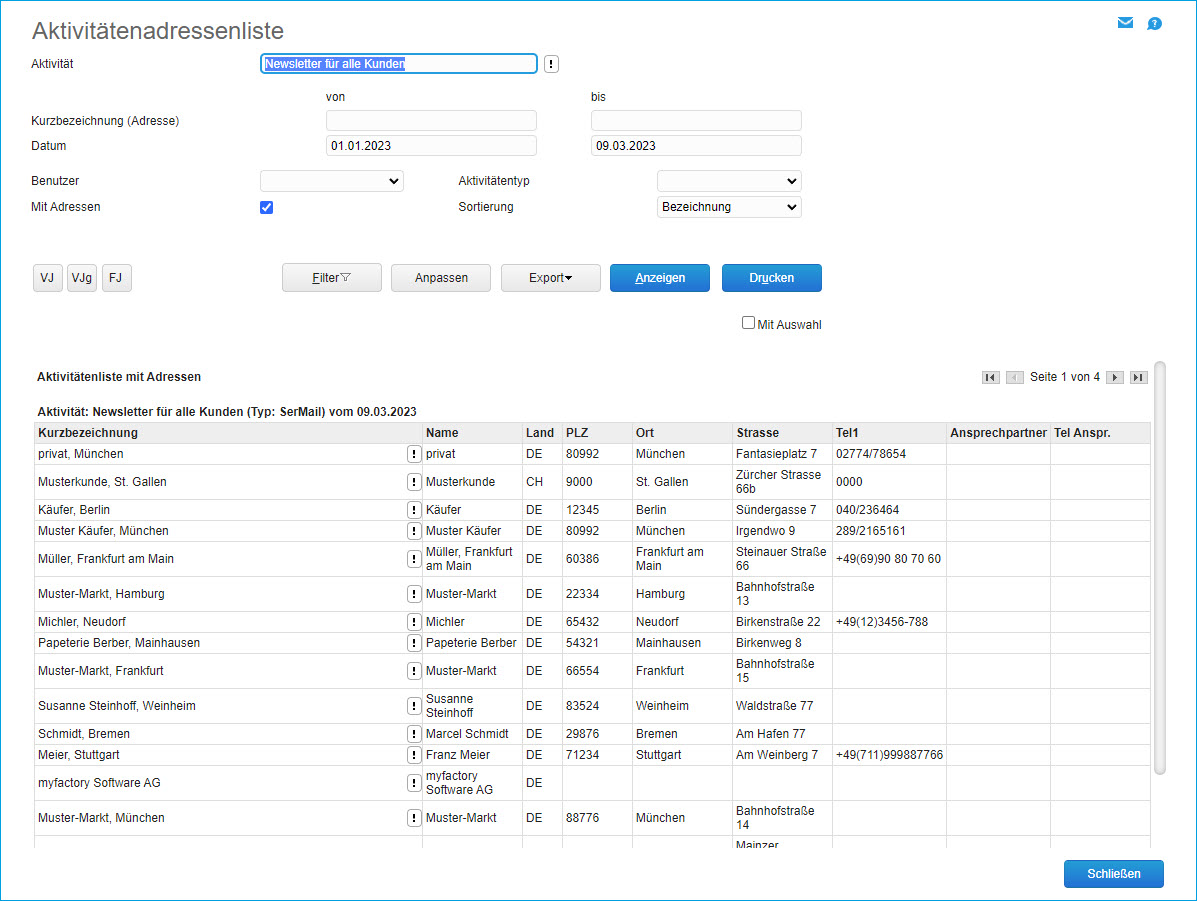Click Kurzbezeichnung bis input field

pyautogui.click(x=696, y=121)
